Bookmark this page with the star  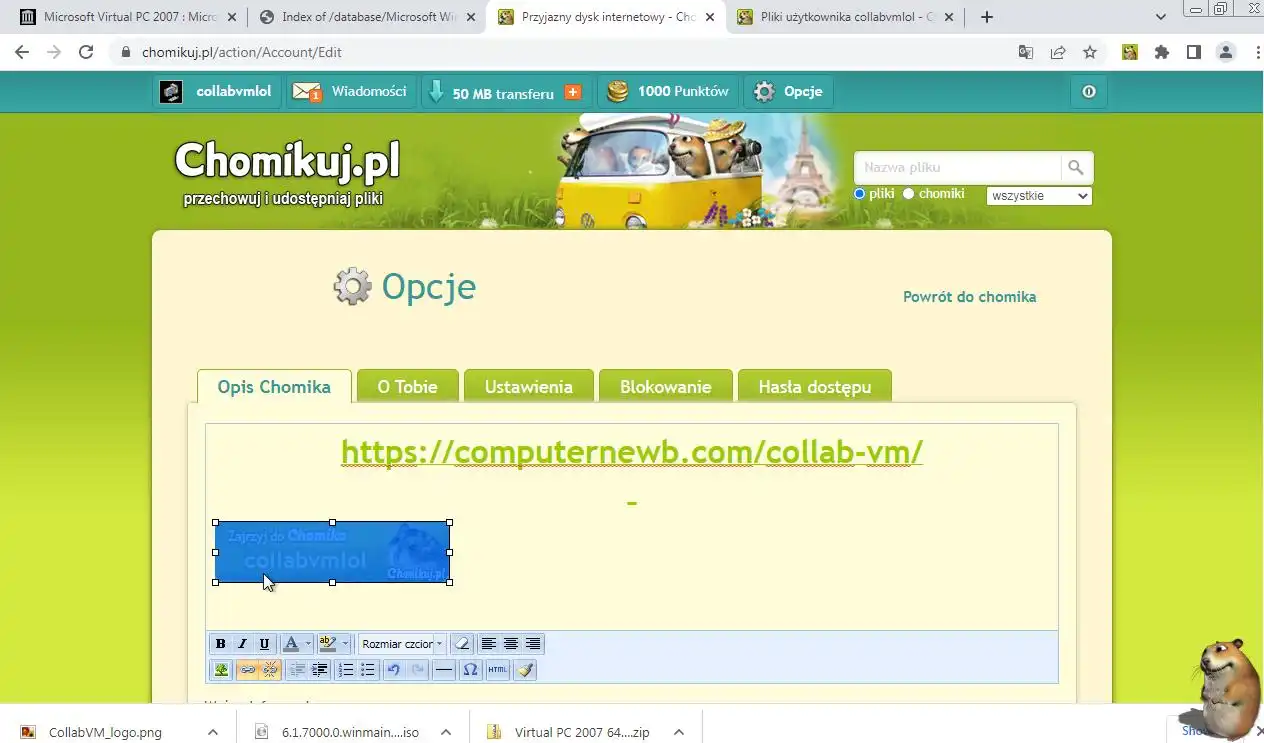pyautogui.click(x=1090, y=52)
